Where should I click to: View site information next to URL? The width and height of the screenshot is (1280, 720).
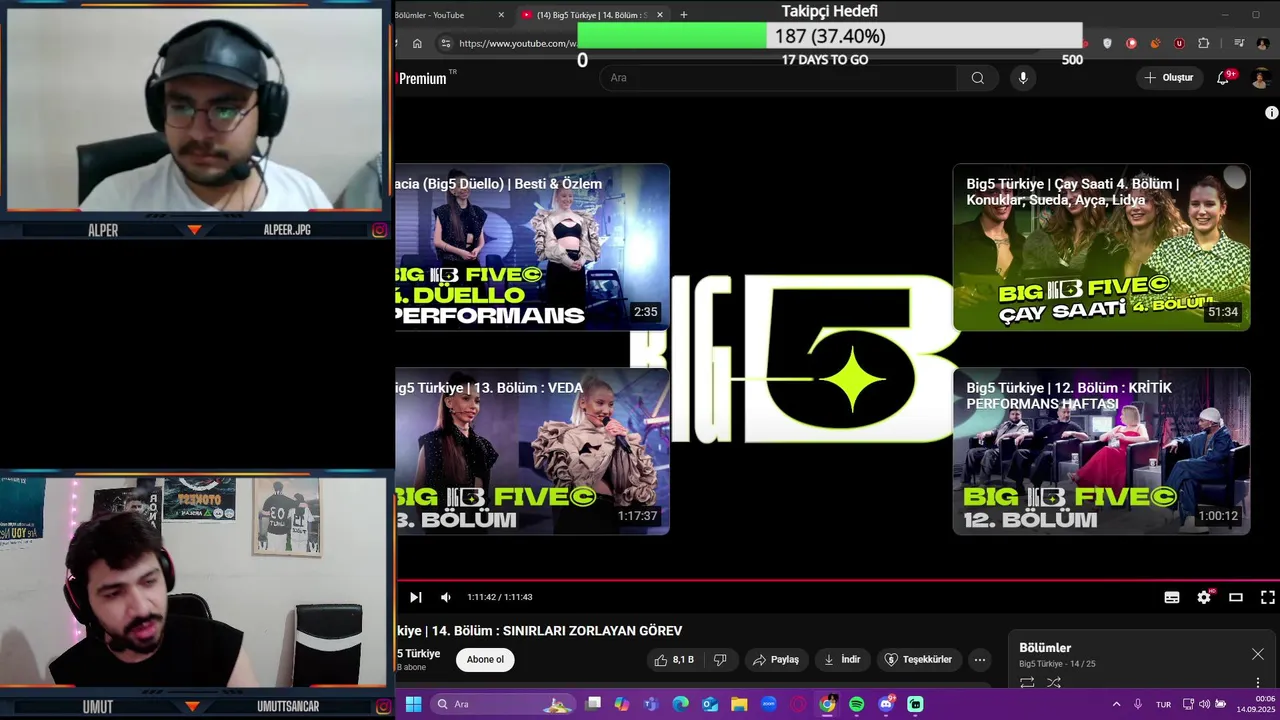tap(446, 43)
